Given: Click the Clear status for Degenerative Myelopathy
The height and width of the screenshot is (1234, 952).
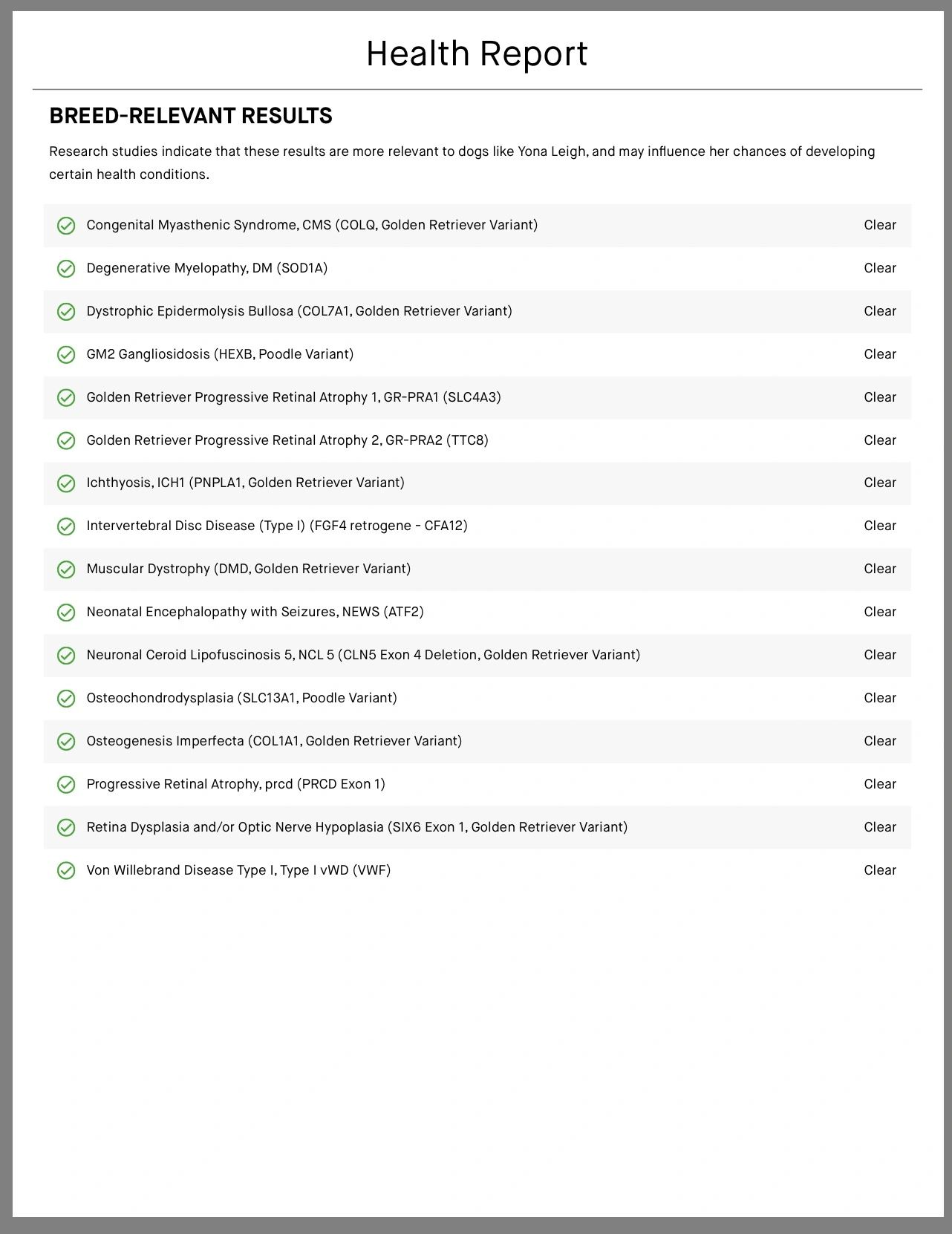Looking at the screenshot, I should point(880,268).
